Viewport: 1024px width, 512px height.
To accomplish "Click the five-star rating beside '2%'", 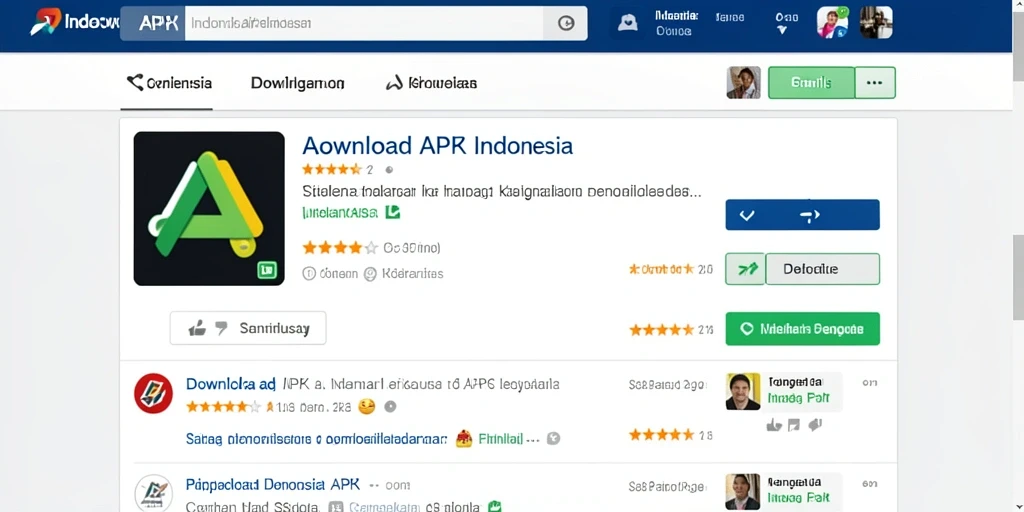I will pos(661,330).
